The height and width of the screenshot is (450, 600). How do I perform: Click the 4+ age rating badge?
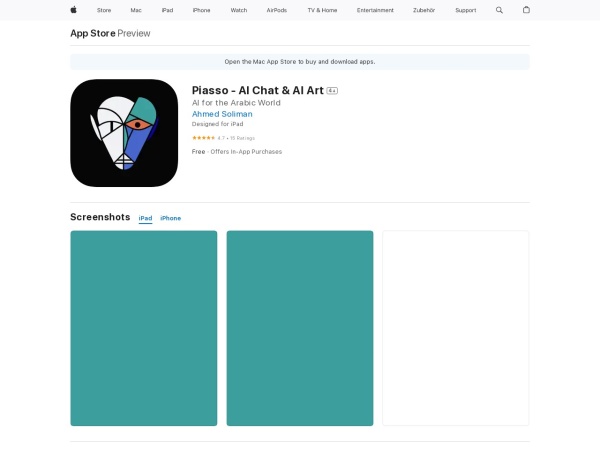[332, 91]
